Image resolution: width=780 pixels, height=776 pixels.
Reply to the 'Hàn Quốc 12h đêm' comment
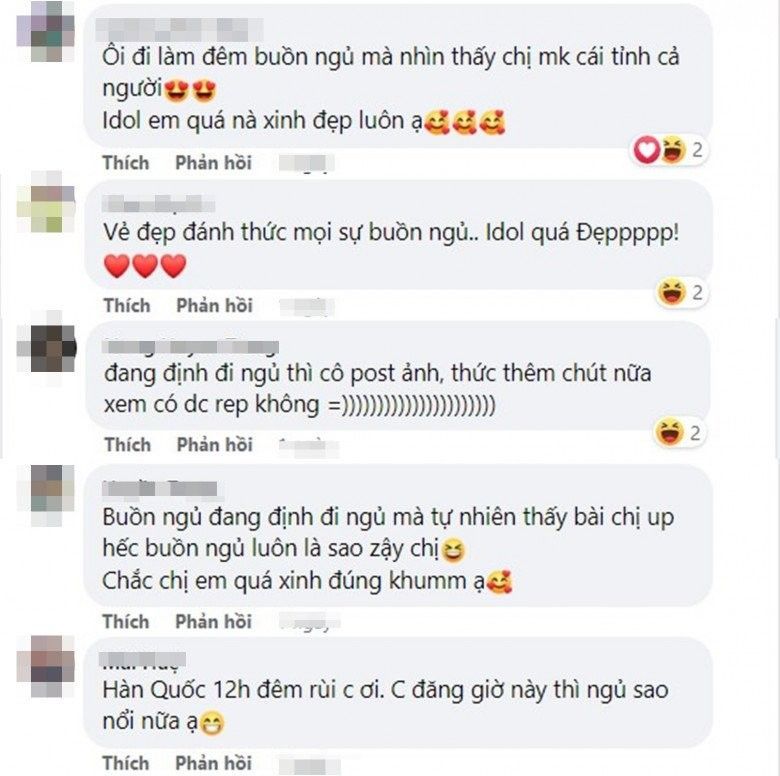point(213,764)
